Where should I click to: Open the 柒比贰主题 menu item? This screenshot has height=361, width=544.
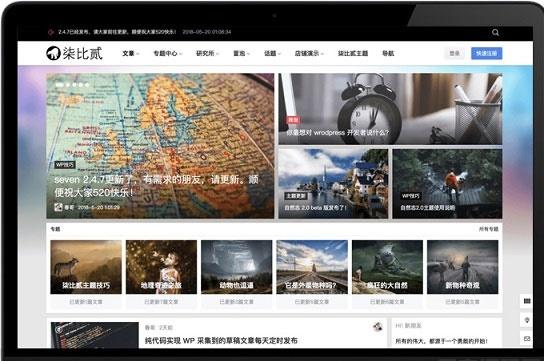click(353, 53)
